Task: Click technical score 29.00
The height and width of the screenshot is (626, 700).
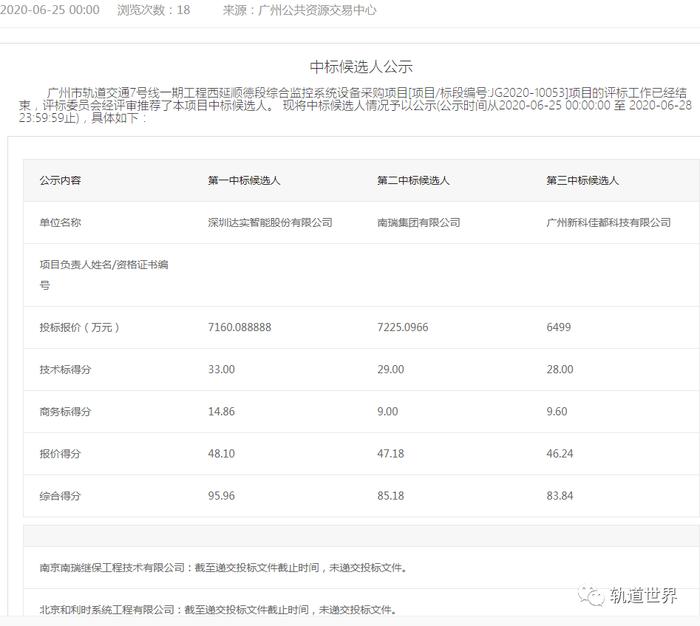Action: click(391, 369)
